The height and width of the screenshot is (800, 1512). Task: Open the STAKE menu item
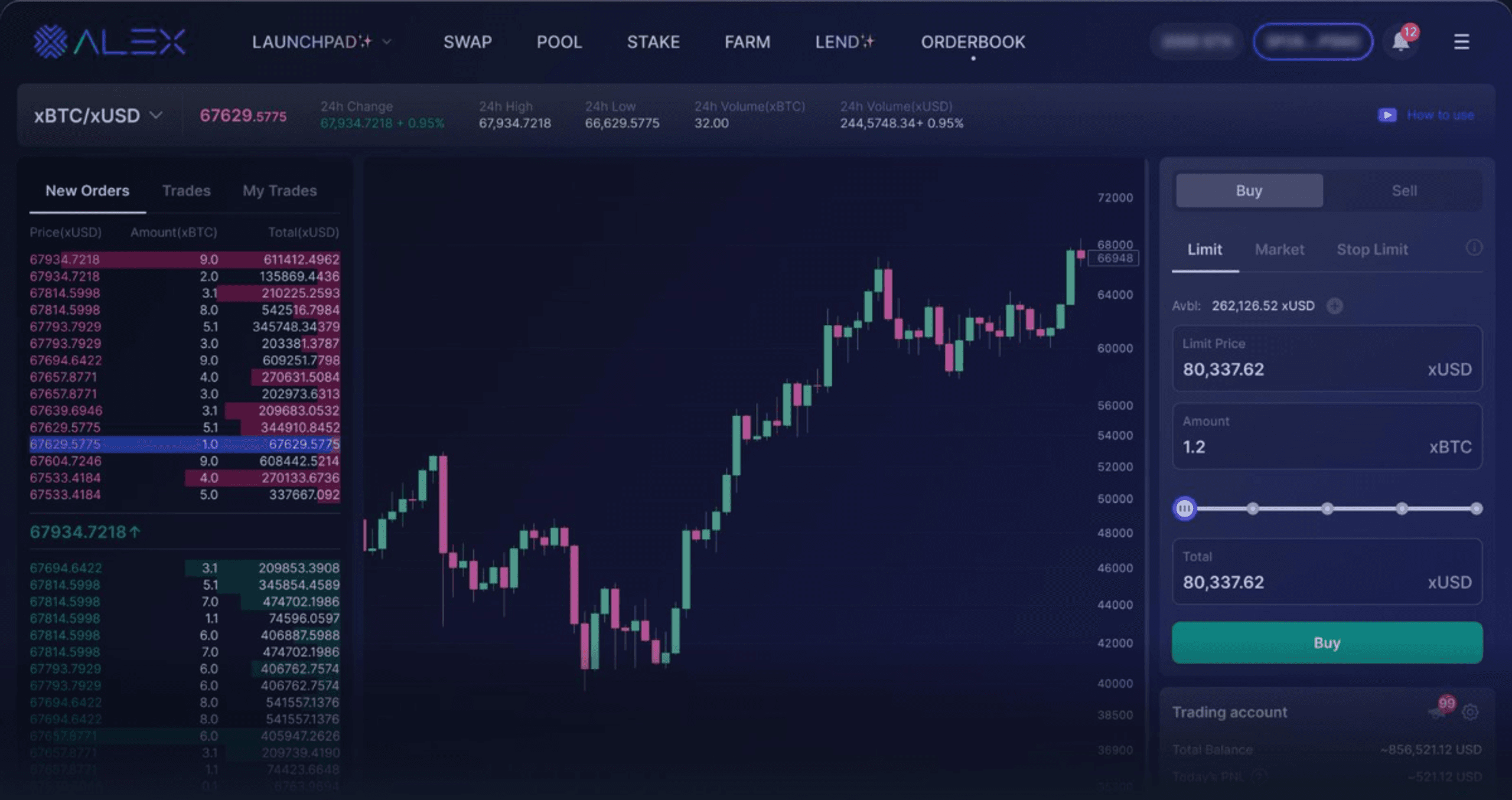(653, 42)
